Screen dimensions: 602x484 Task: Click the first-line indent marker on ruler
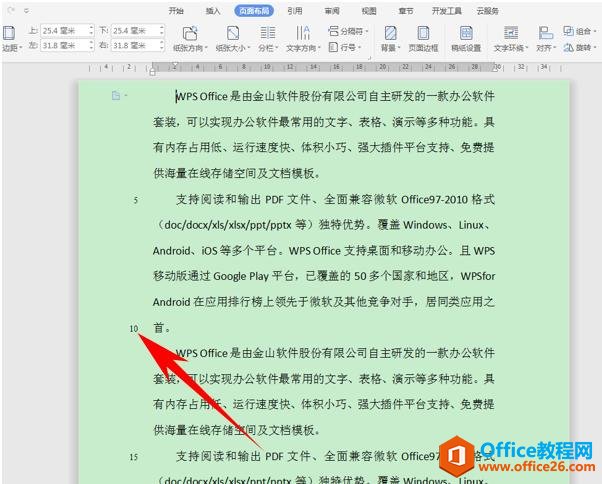tap(175, 64)
